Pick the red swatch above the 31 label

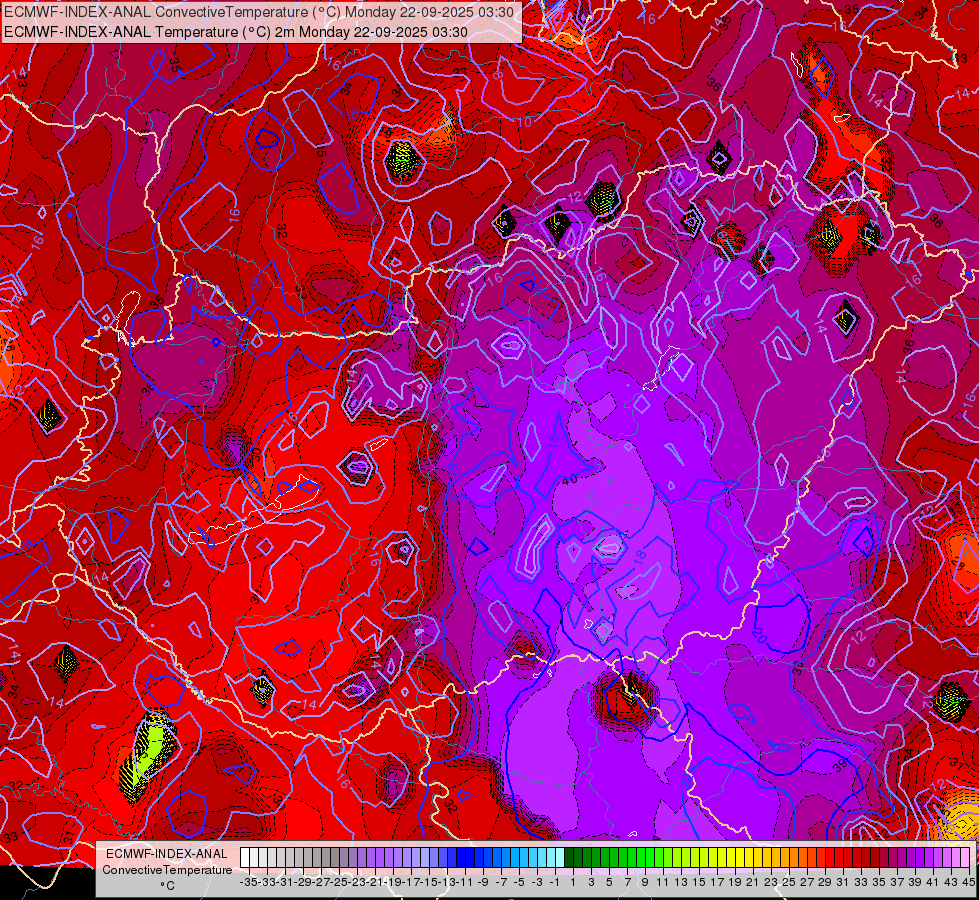point(839,858)
